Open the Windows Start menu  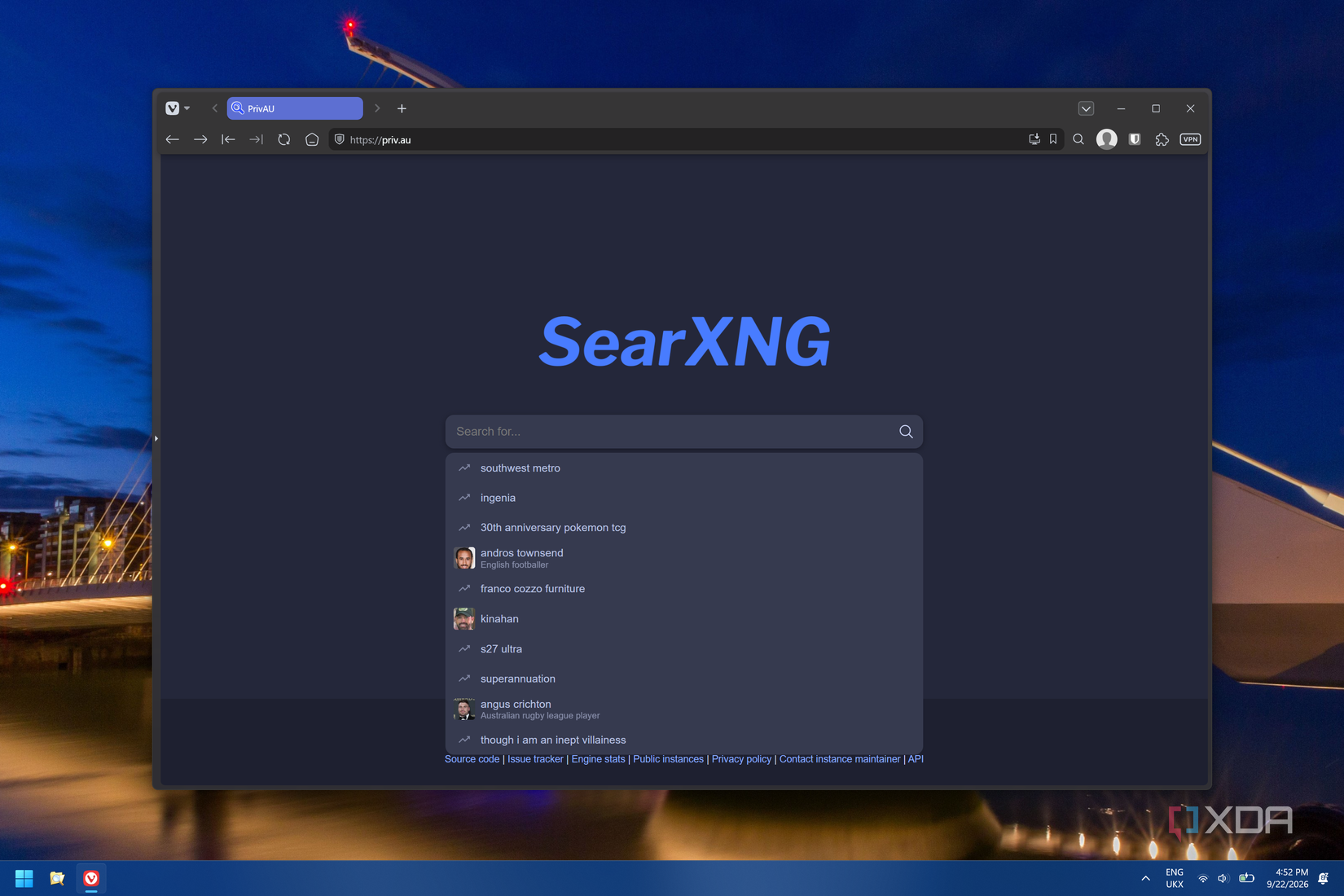point(24,878)
